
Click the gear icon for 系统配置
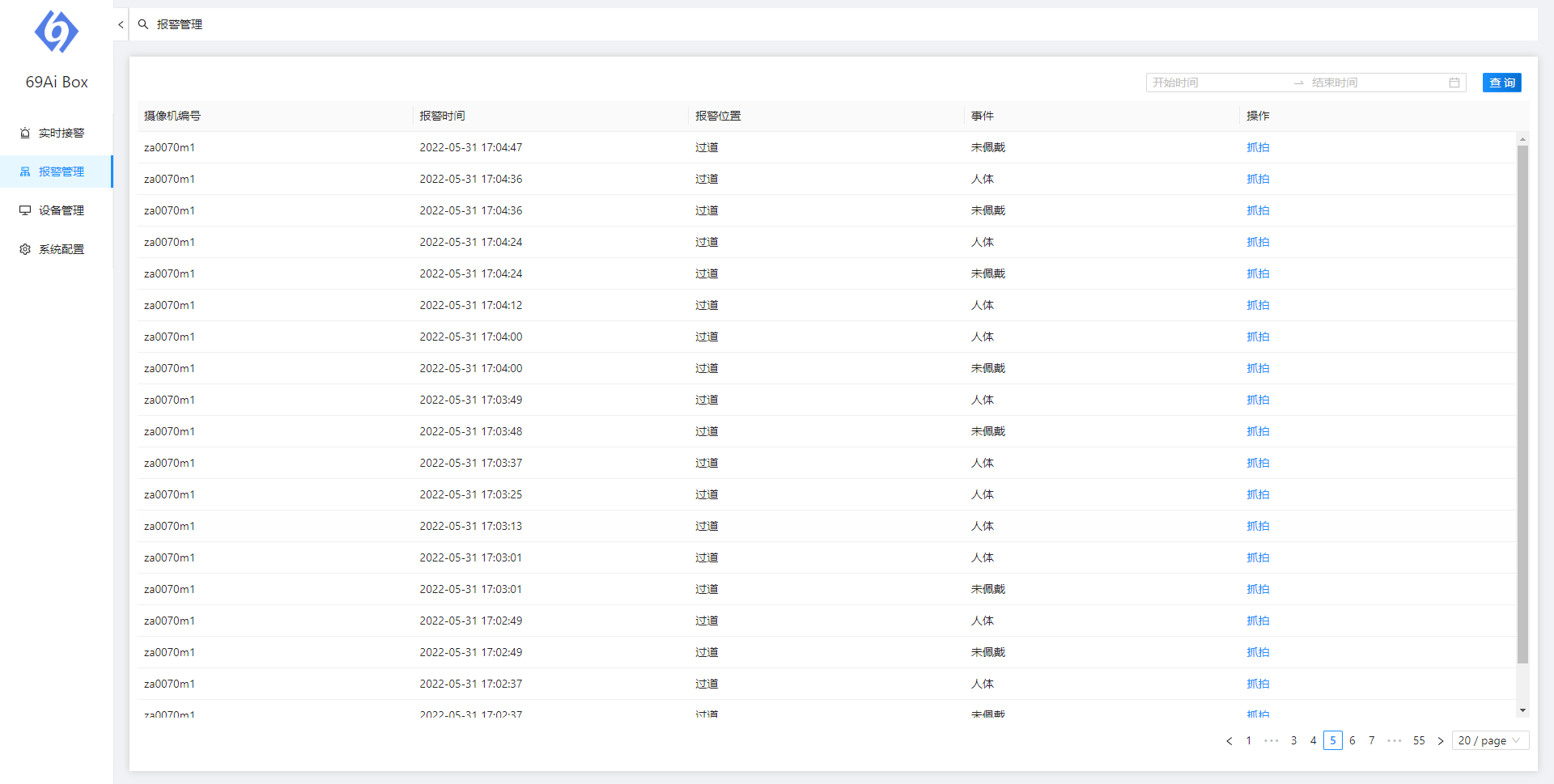(x=25, y=249)
